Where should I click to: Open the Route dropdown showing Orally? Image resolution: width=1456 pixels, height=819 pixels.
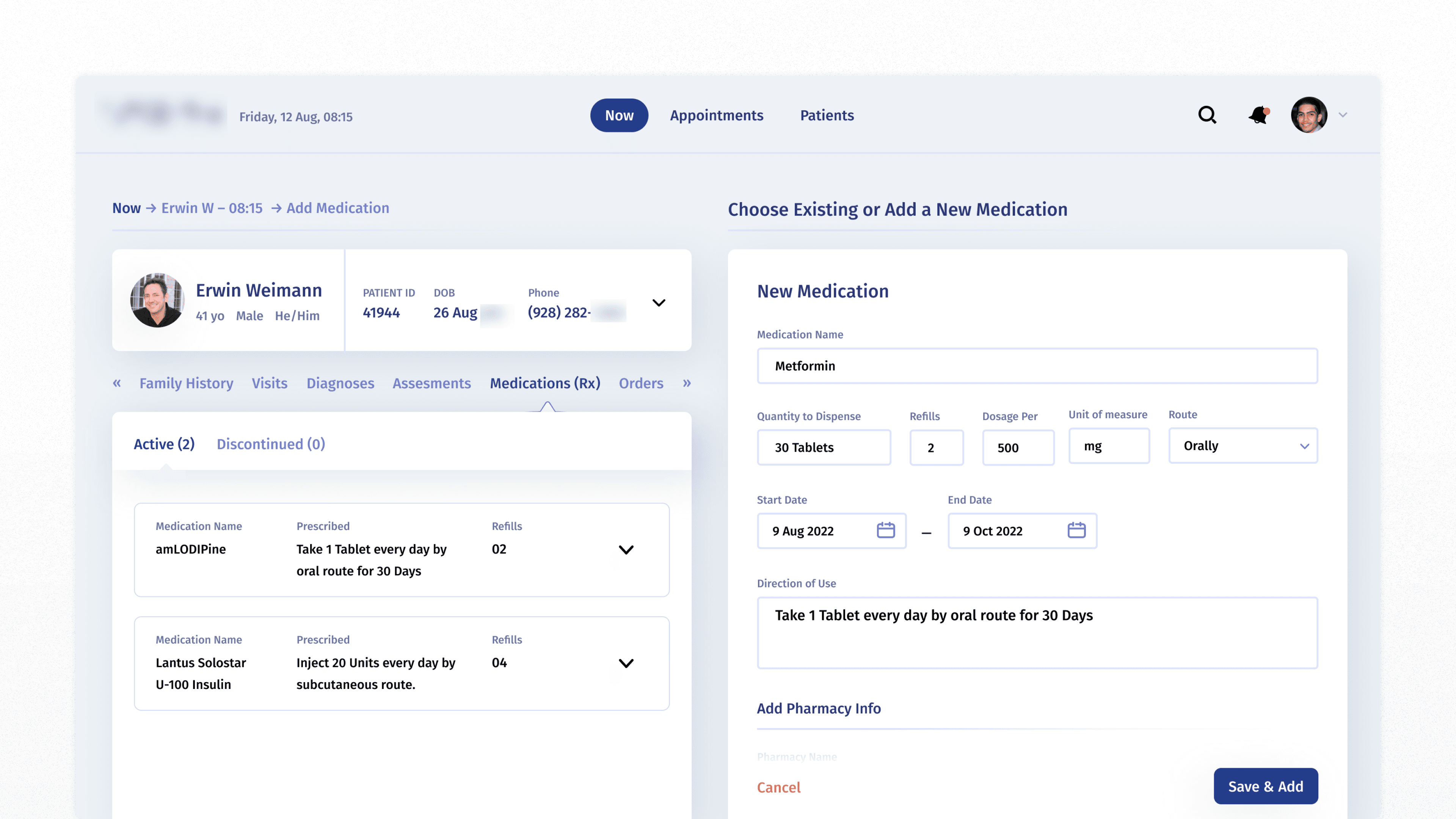coord(1243,446)
